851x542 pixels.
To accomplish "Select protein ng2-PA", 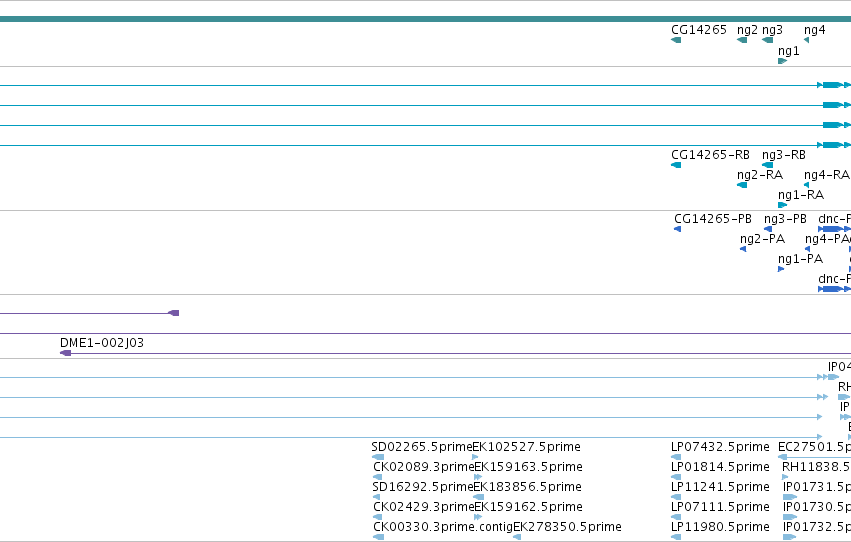I will [x=763, y=239].
